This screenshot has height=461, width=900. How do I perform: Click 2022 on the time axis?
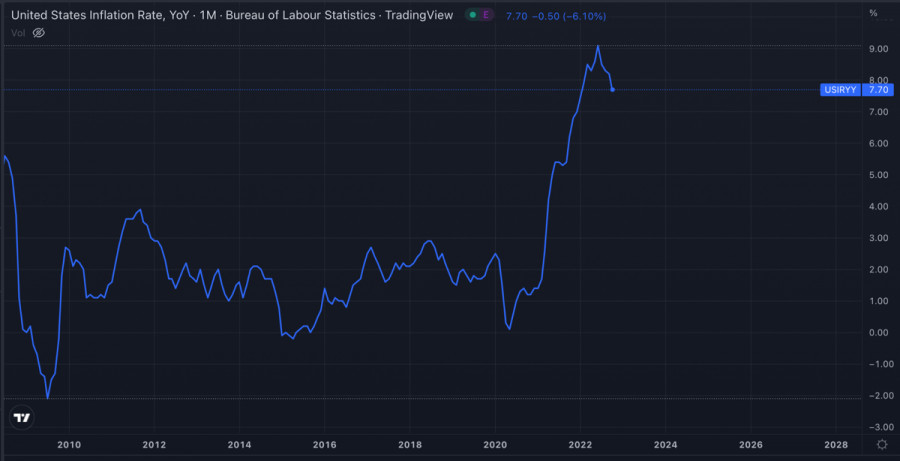point(580,445)
